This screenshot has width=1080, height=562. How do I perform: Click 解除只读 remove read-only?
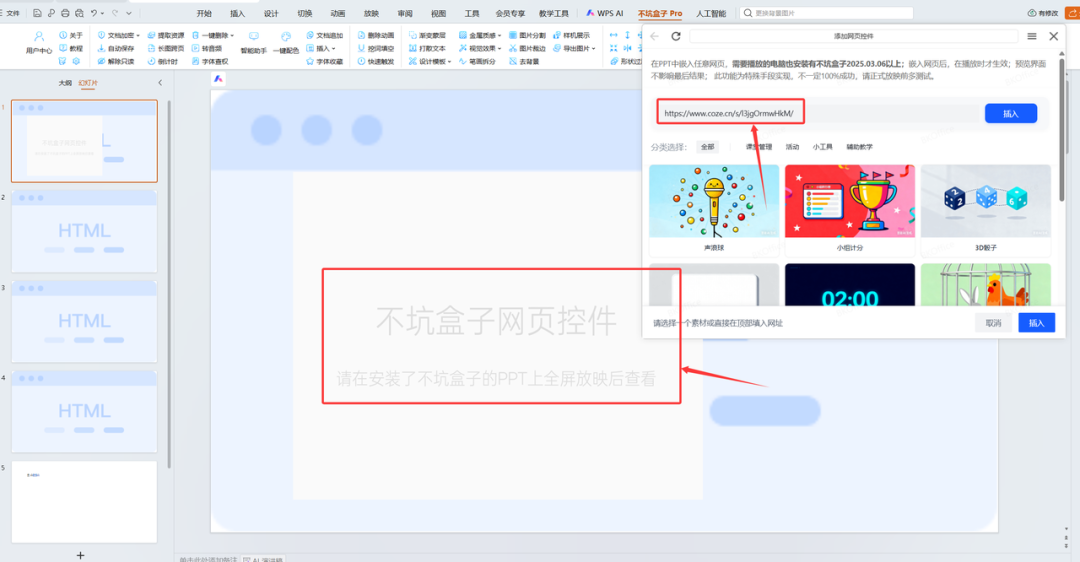tap(116, 61)
